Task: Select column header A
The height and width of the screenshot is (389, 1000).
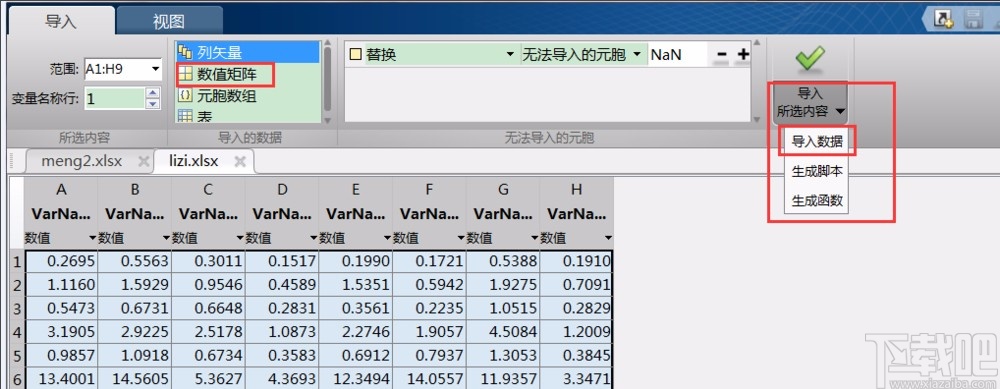Action: 61,189
